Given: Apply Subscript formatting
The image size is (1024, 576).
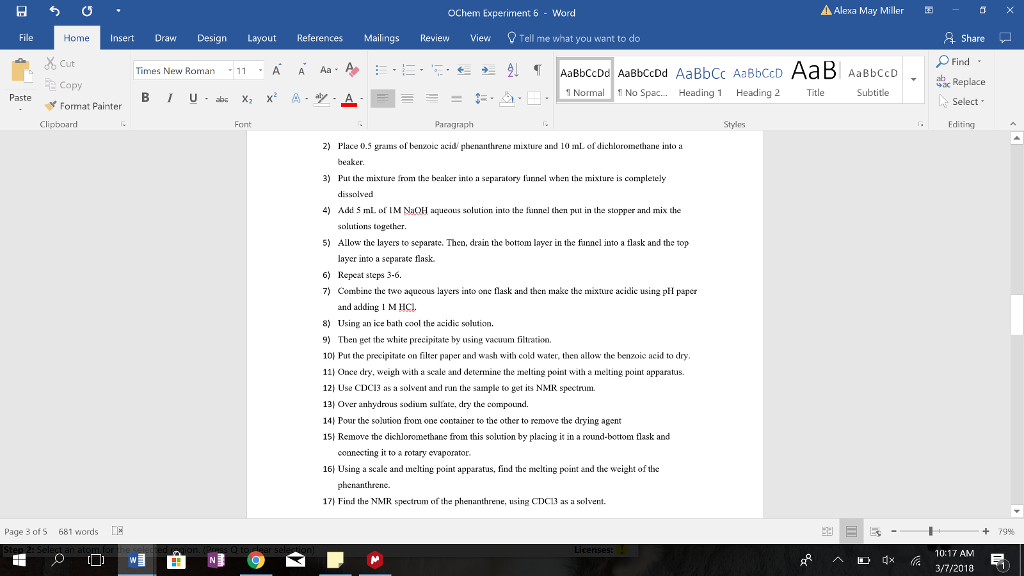Looking at the screenshot, I should click(x=246, y=98).
